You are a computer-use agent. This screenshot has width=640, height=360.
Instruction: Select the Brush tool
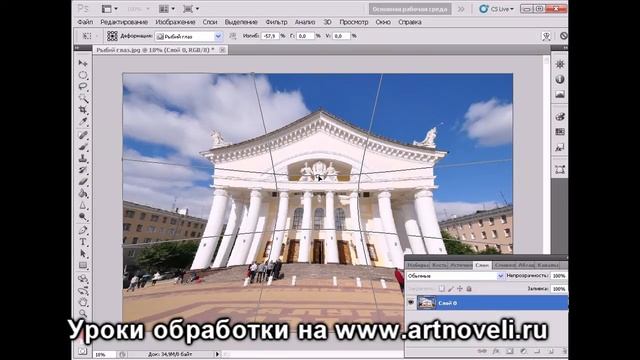click(x=83, y=147)
